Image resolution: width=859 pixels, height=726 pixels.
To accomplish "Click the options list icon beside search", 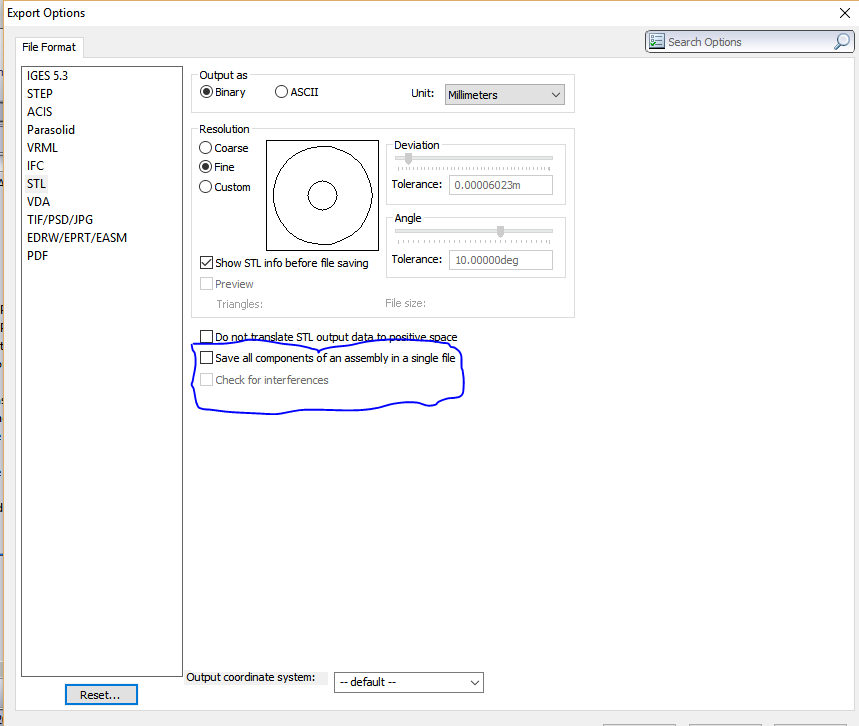I will [x=657, y=42].
